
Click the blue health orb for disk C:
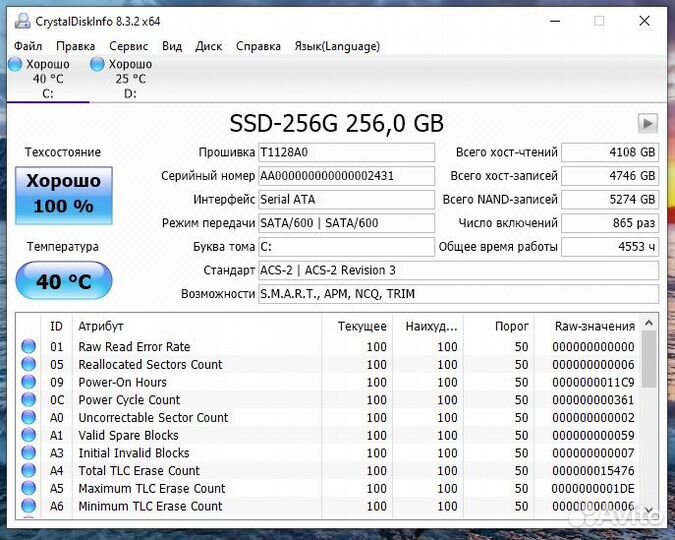15,64
